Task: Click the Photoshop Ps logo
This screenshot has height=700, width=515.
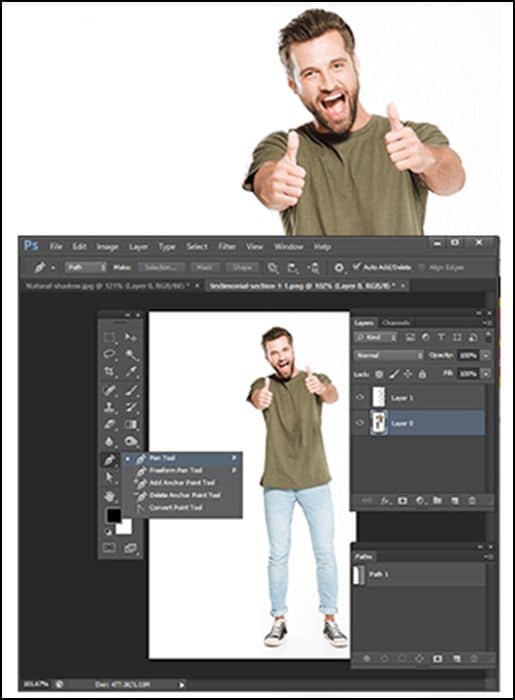Action: 31,246
